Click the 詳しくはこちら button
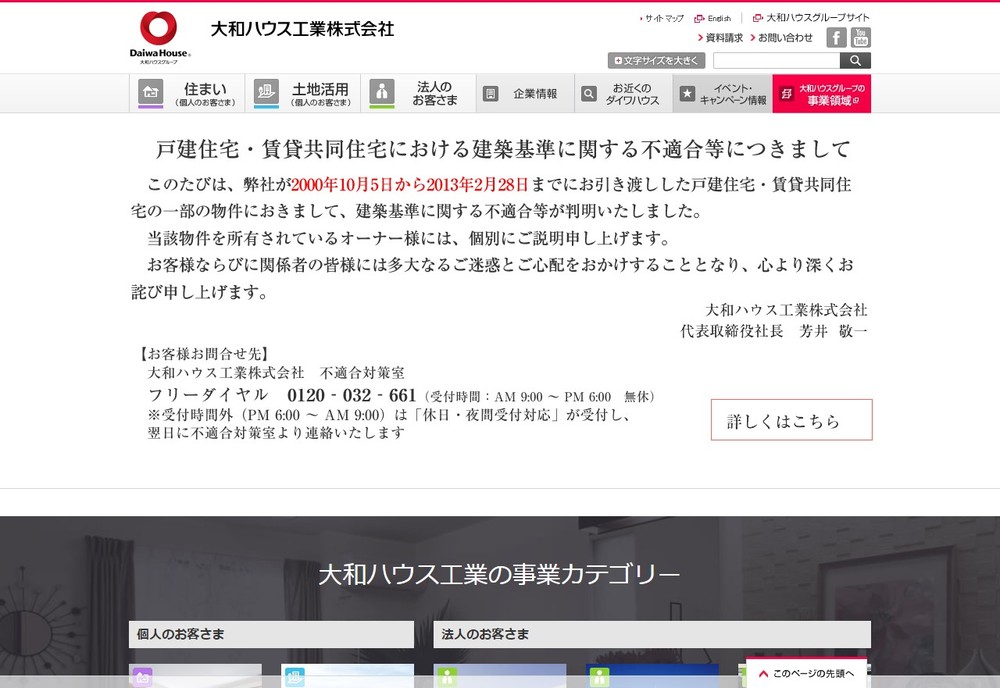Screen dimensions: 1000x688 point(791,420)
